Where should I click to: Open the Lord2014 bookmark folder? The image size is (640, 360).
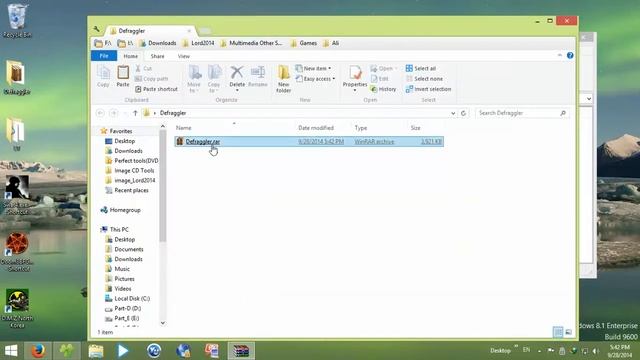point(198,43)
